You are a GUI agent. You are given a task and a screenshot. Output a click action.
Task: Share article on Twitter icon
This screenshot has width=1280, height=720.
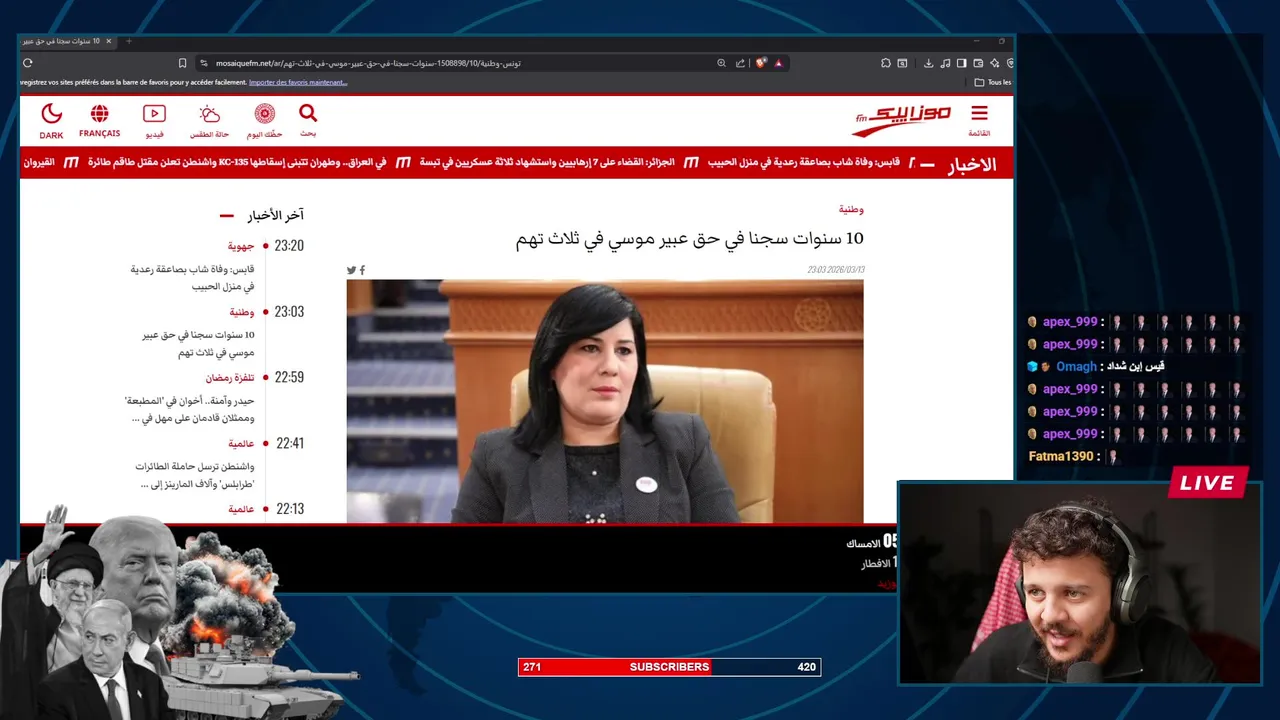click(351, 270)
